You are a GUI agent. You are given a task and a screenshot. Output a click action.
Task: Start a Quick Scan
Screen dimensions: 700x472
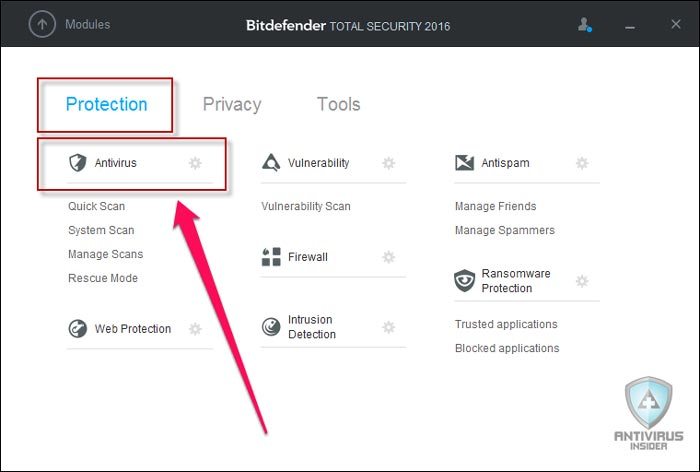tap(96, 206)
